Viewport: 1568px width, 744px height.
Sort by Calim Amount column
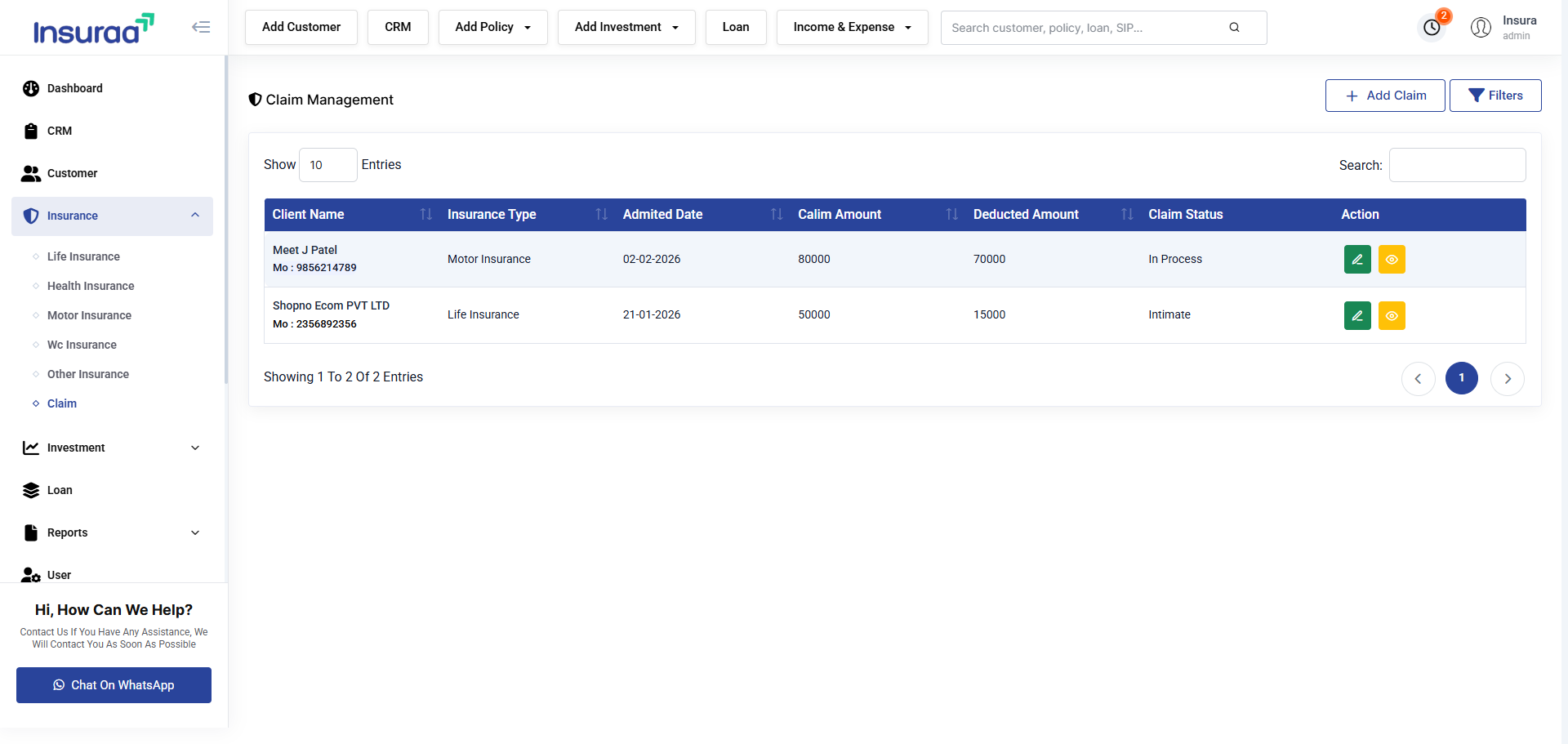pos(877,215)
